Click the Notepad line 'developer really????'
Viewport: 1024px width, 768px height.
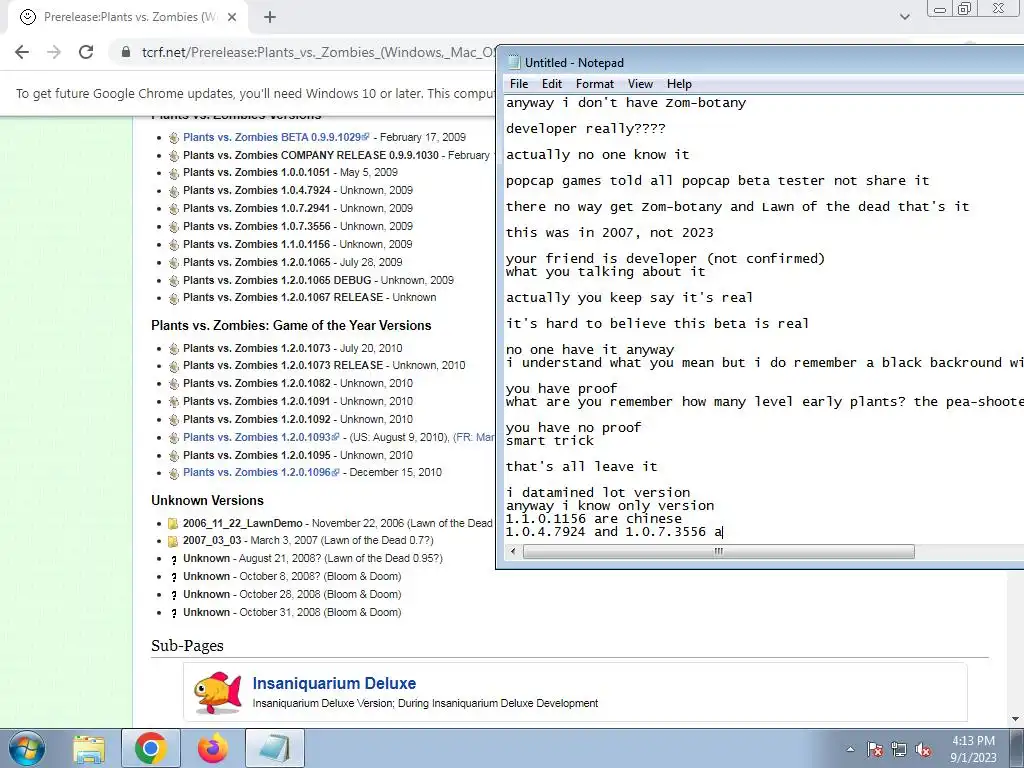point(586,129)
